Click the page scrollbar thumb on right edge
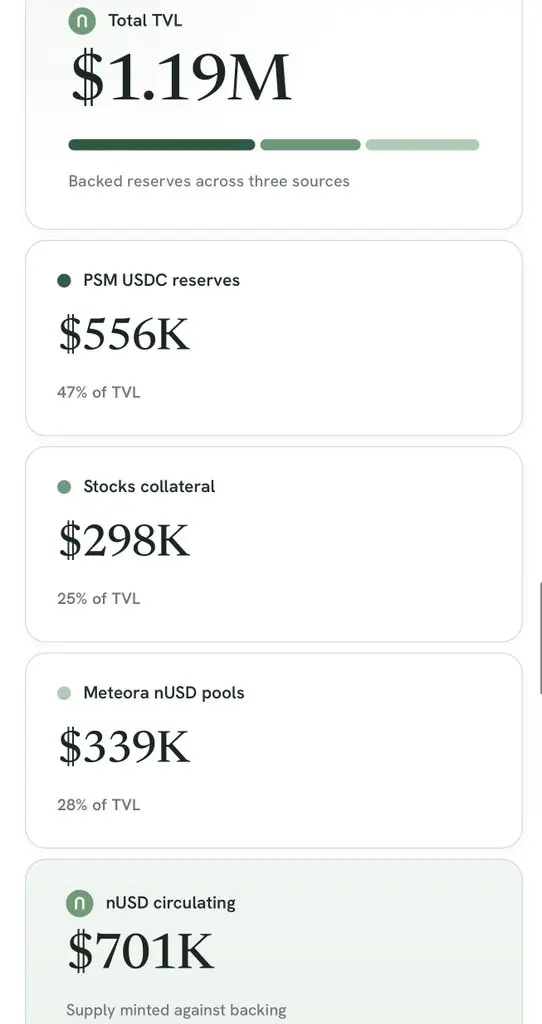 [x=540, y=638]
